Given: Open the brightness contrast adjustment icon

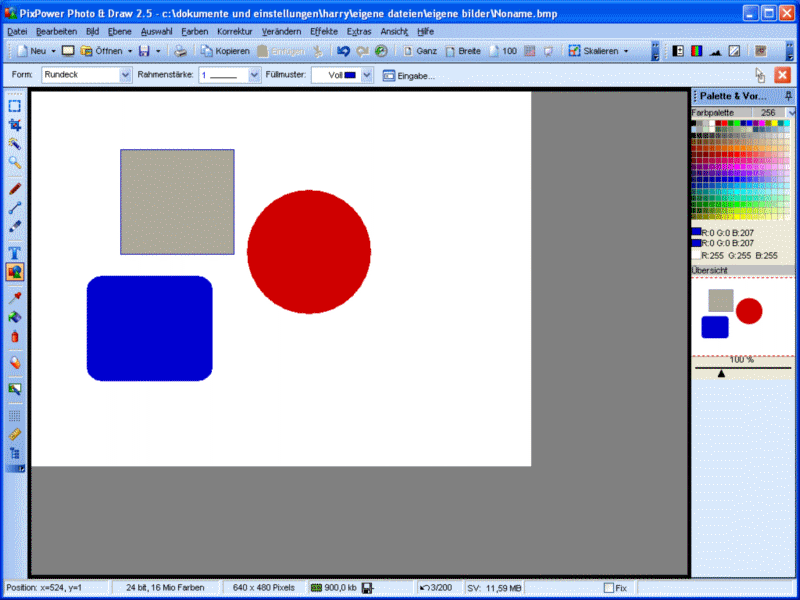Looking at the screenshot, I should coord(678,51).
